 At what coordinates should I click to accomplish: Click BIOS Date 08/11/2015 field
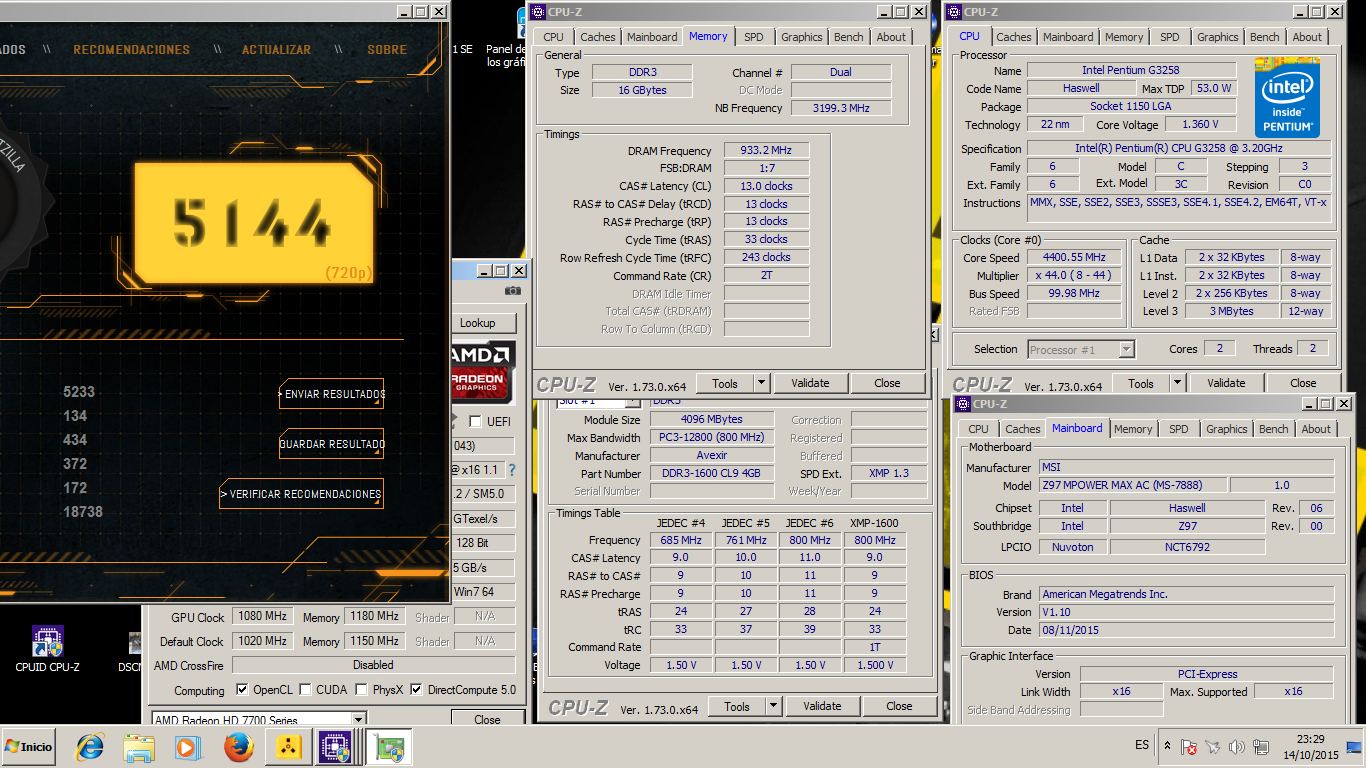pyautogui.click(x=1185, y=630)
